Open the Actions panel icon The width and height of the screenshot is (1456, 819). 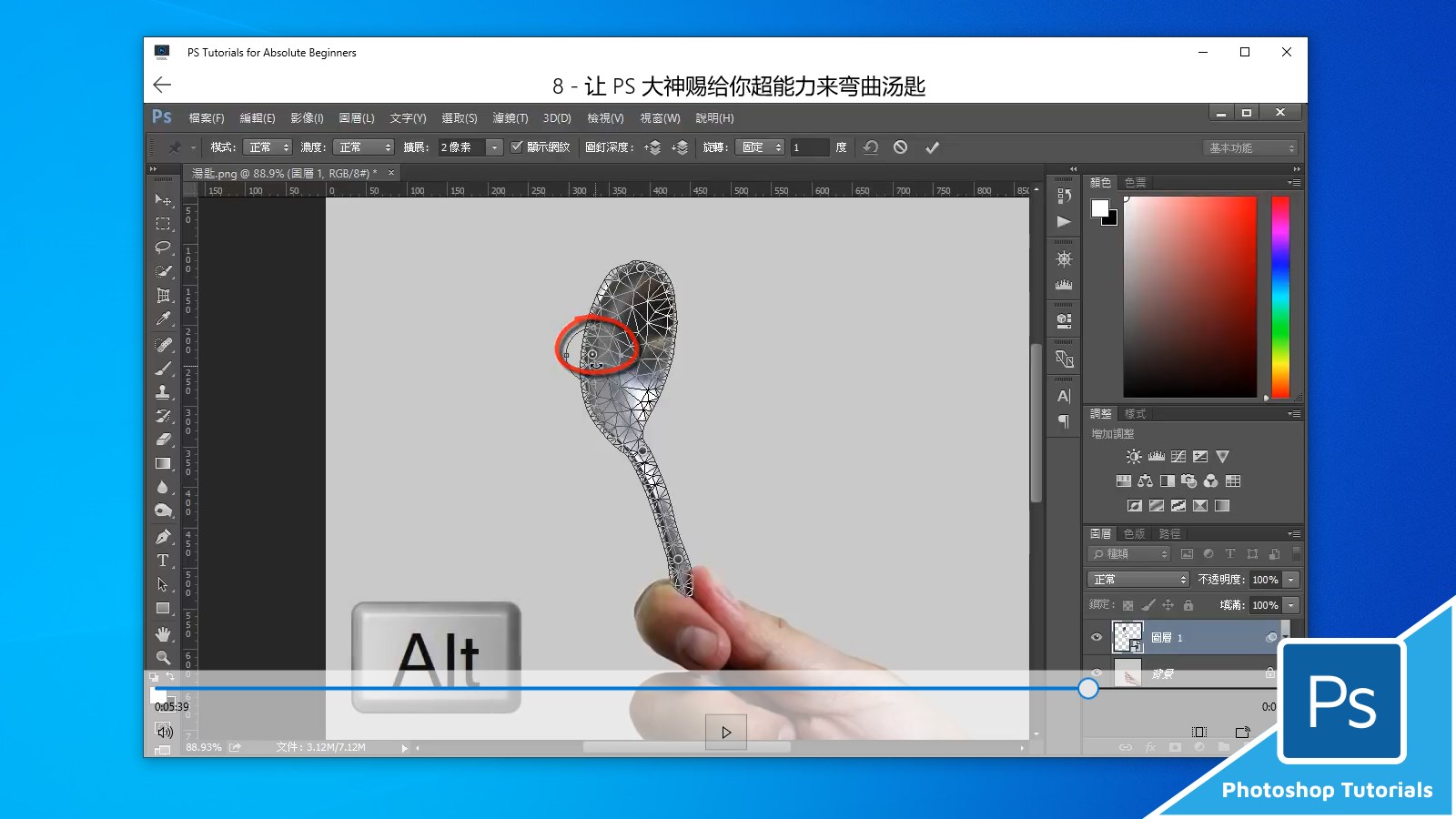(x=1064, y=222)
